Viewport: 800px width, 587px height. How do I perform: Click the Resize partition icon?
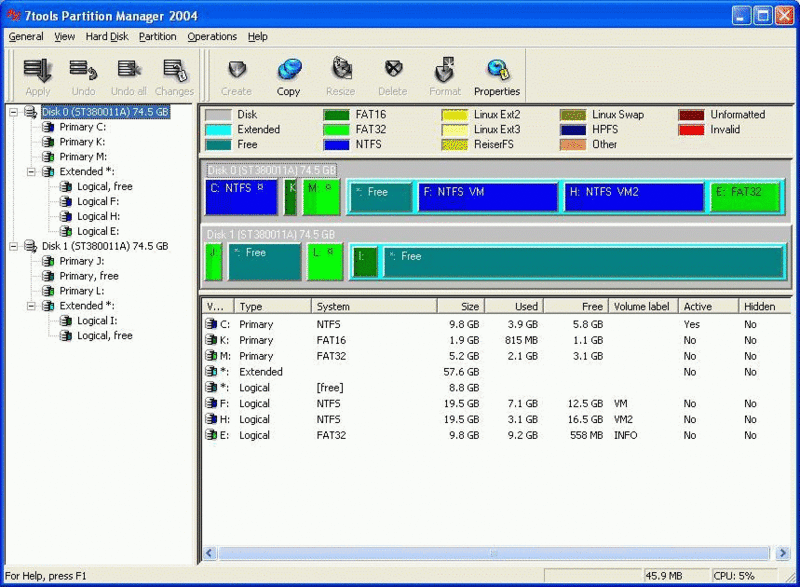[x=341, y=76]
